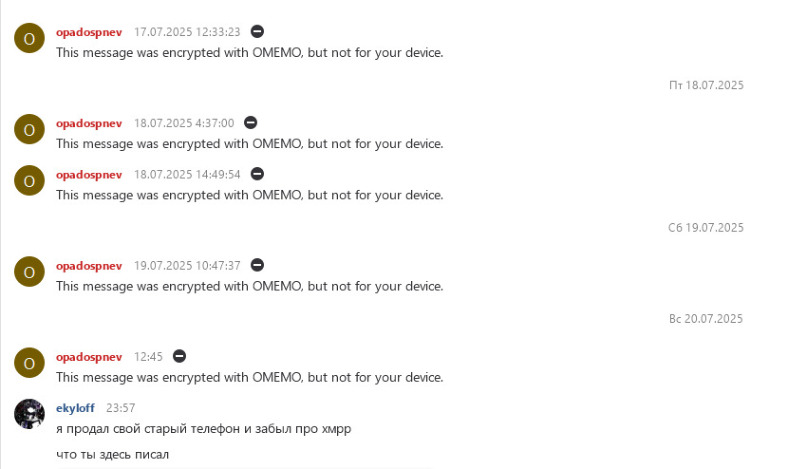The height and width of the screenshot is (469, 807).
Task: Click the encryption icon beside 19.07.2025 10:47:37
Action: [257, 265]
